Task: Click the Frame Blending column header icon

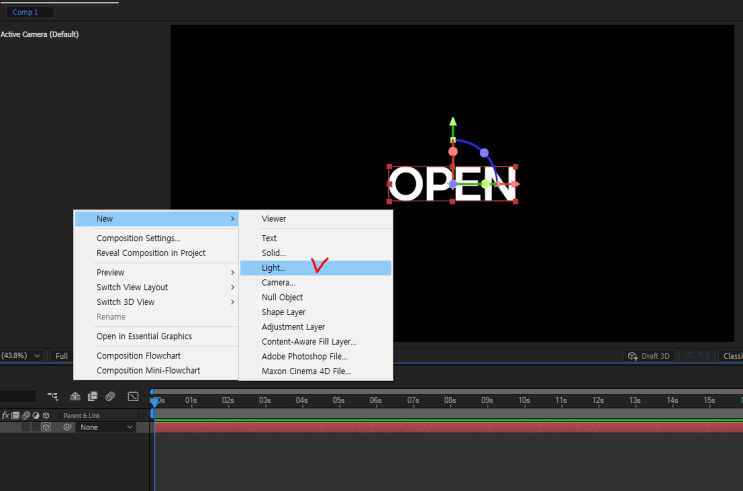Action: [x=16, y=415]
